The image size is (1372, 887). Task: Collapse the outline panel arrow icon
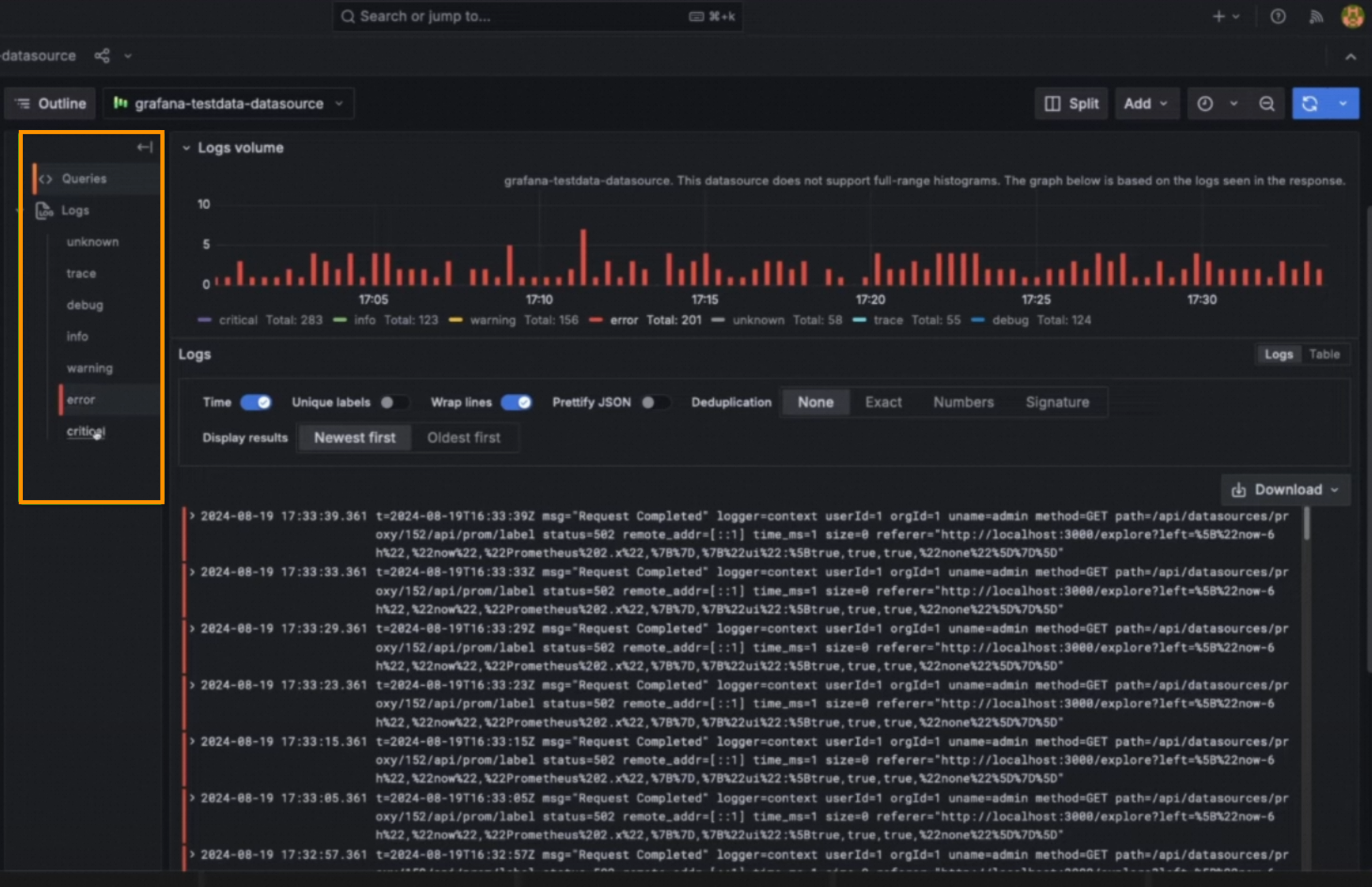(144, 148)
